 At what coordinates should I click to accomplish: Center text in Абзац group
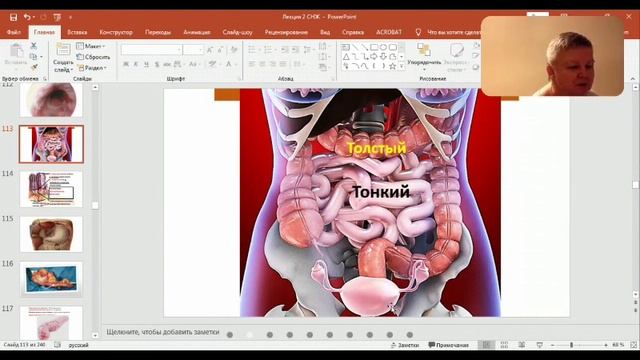pos(262,64)
